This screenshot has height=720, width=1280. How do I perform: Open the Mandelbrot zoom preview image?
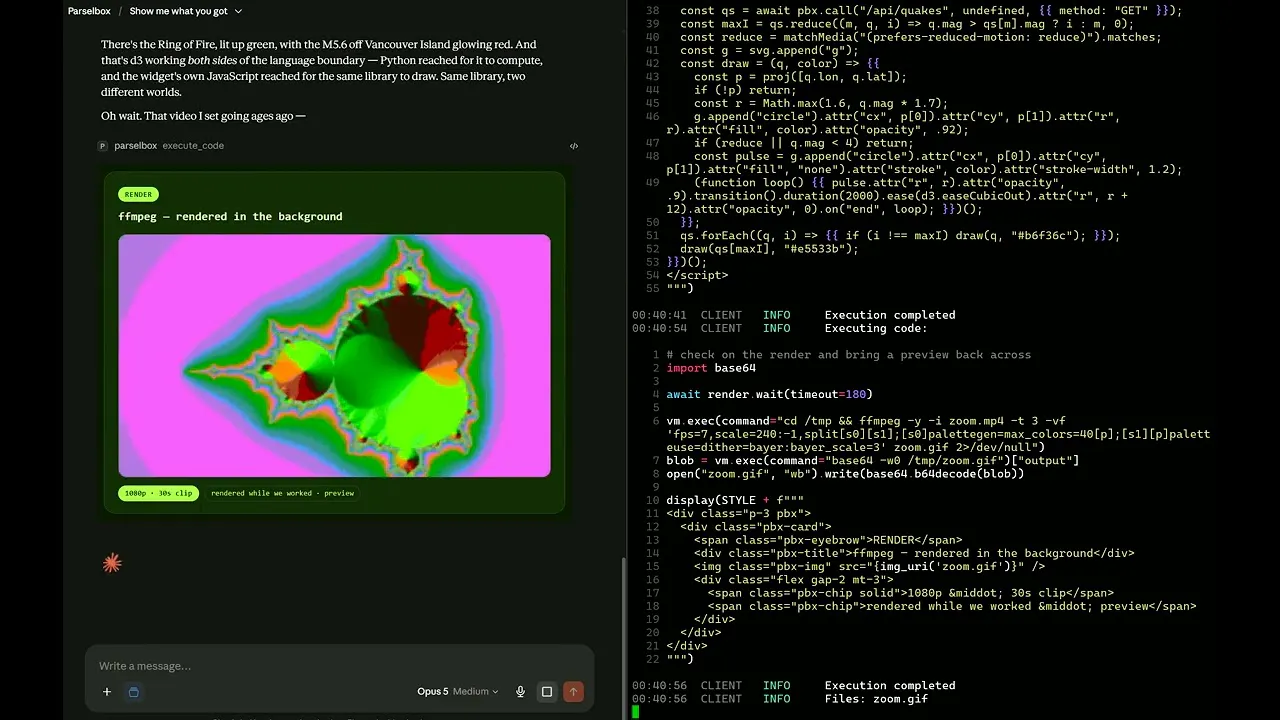[334, 356]
